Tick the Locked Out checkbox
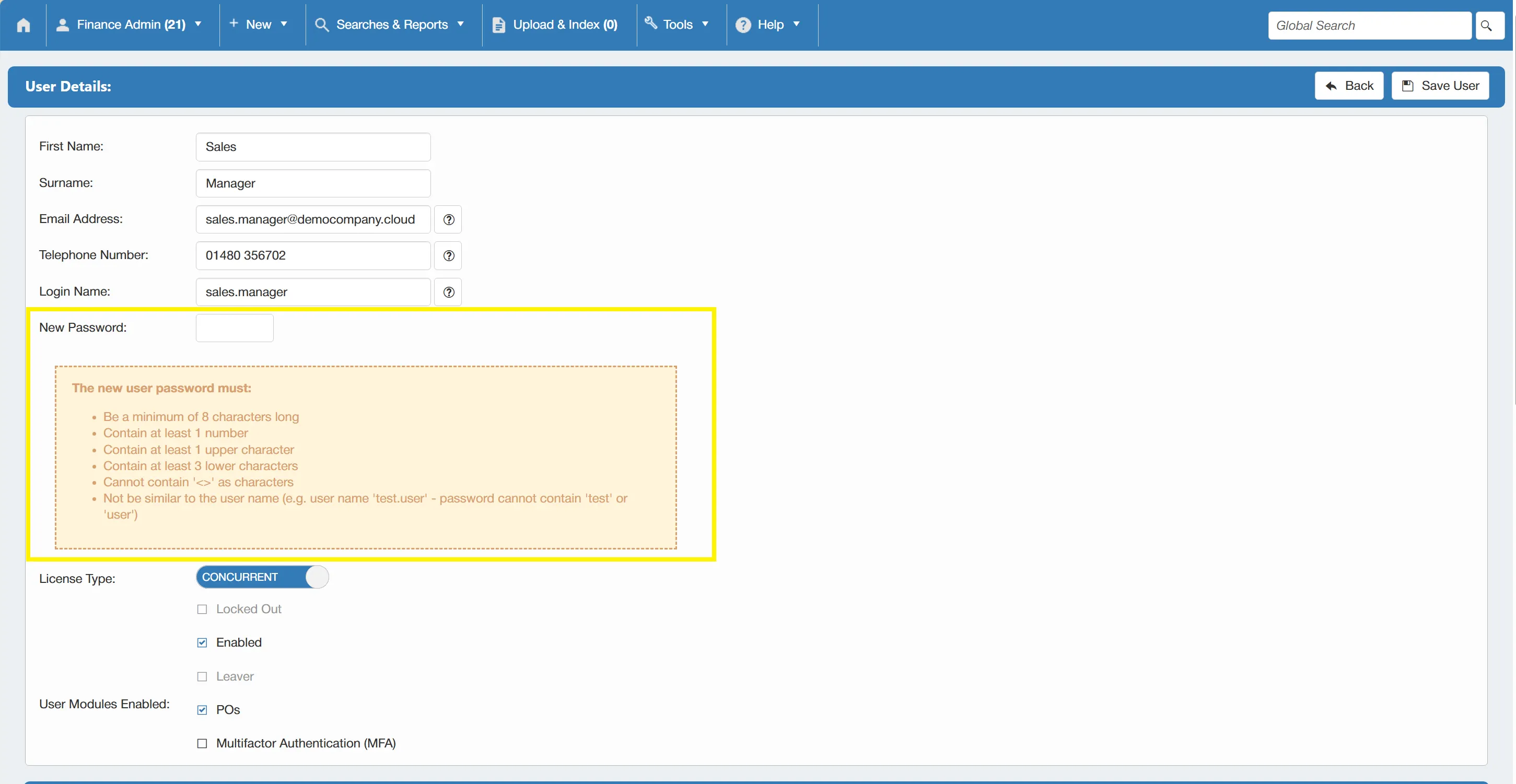 click(x=202, y=609)
